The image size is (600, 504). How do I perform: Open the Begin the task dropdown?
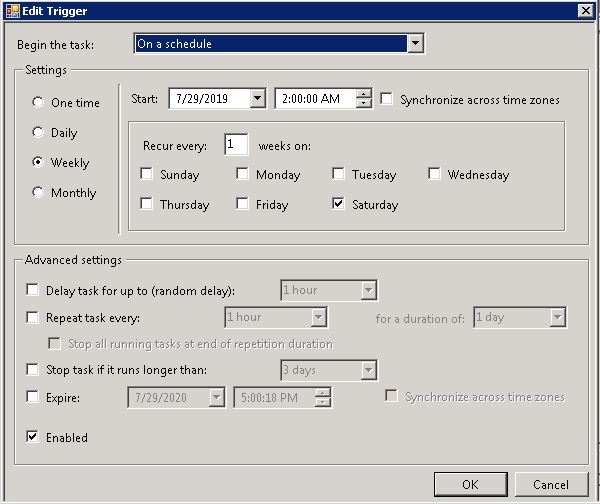[415, 43]
